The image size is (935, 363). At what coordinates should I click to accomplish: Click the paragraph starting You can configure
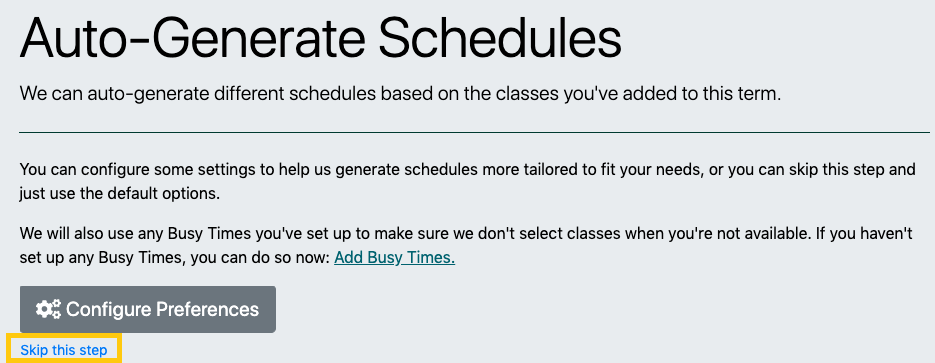point(468,182)
